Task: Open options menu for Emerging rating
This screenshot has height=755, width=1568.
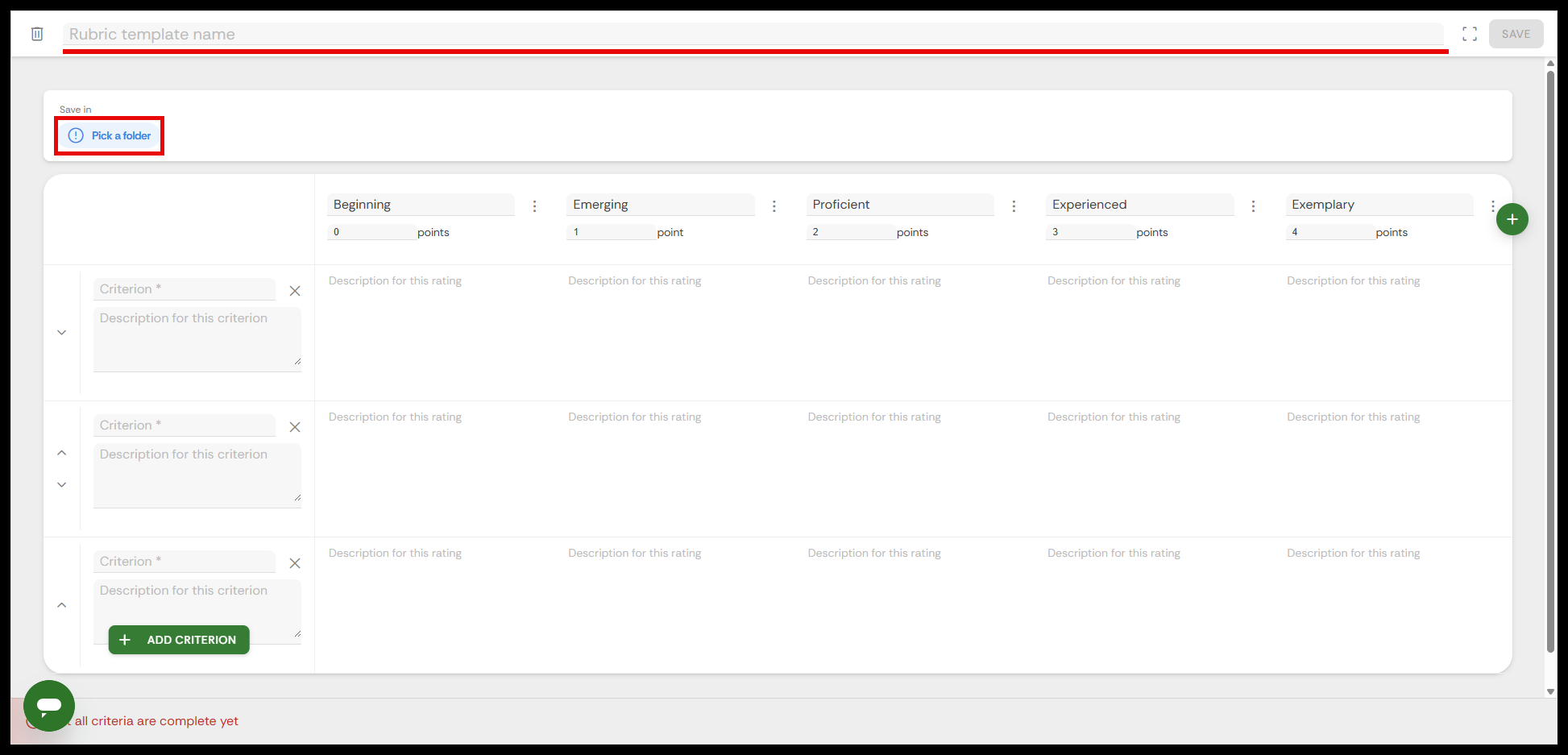Action: pyautogui.click(x=774, y=206)
